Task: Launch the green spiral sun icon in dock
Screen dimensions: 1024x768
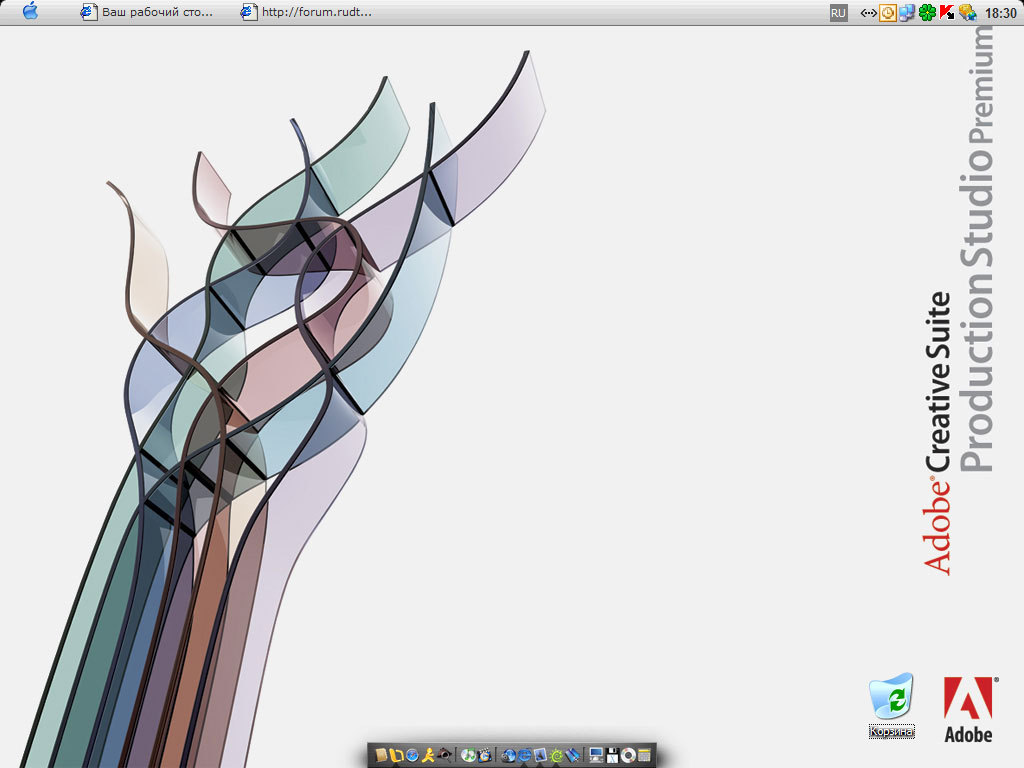Action: 556,756
